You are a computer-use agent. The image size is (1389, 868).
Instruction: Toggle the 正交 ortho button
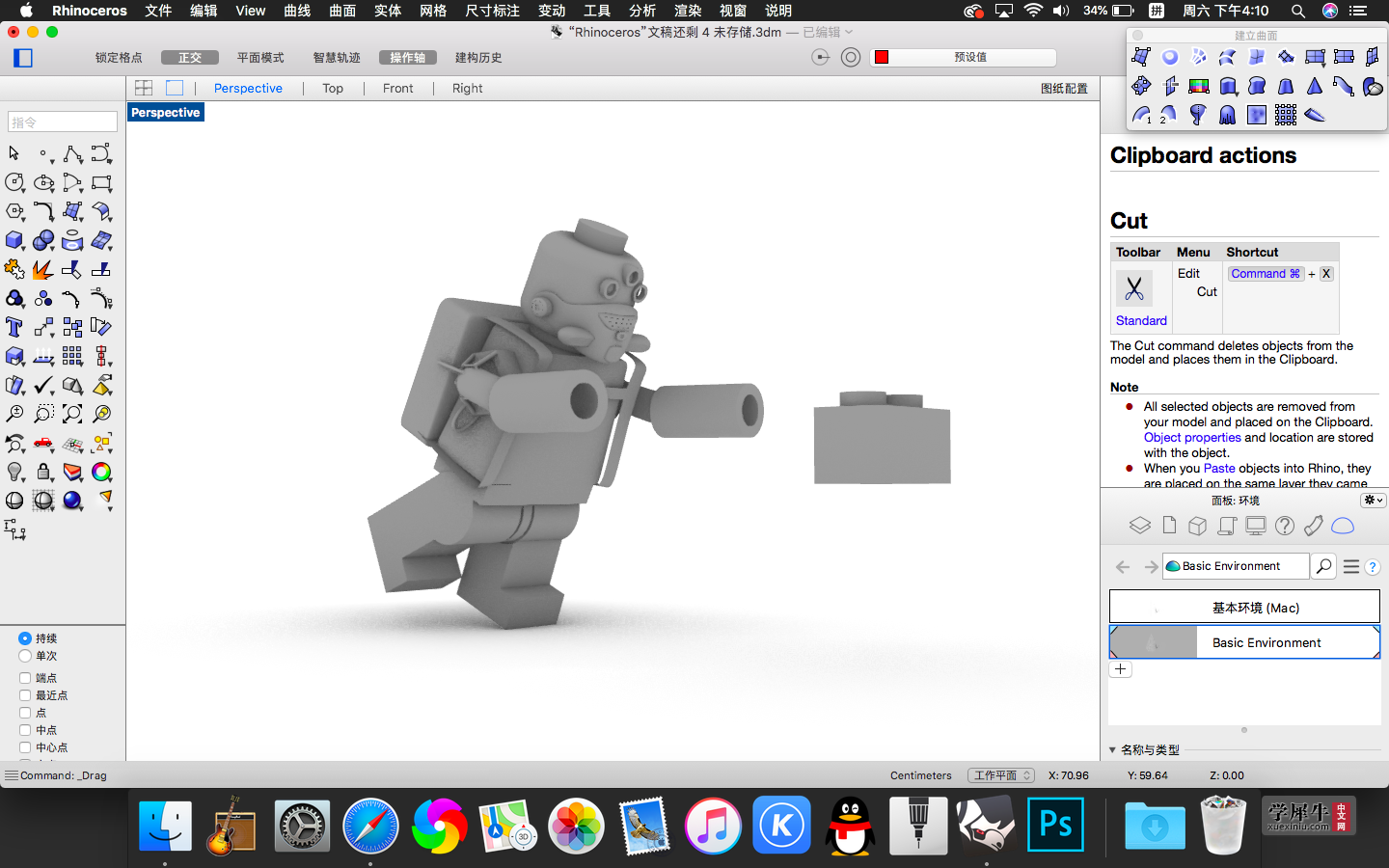click(x=190, y=58)
